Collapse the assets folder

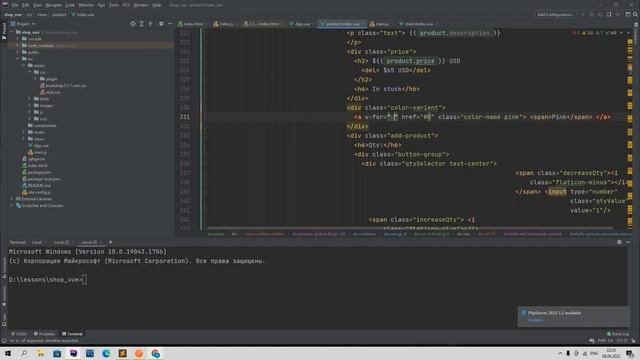tap(24, 65)
